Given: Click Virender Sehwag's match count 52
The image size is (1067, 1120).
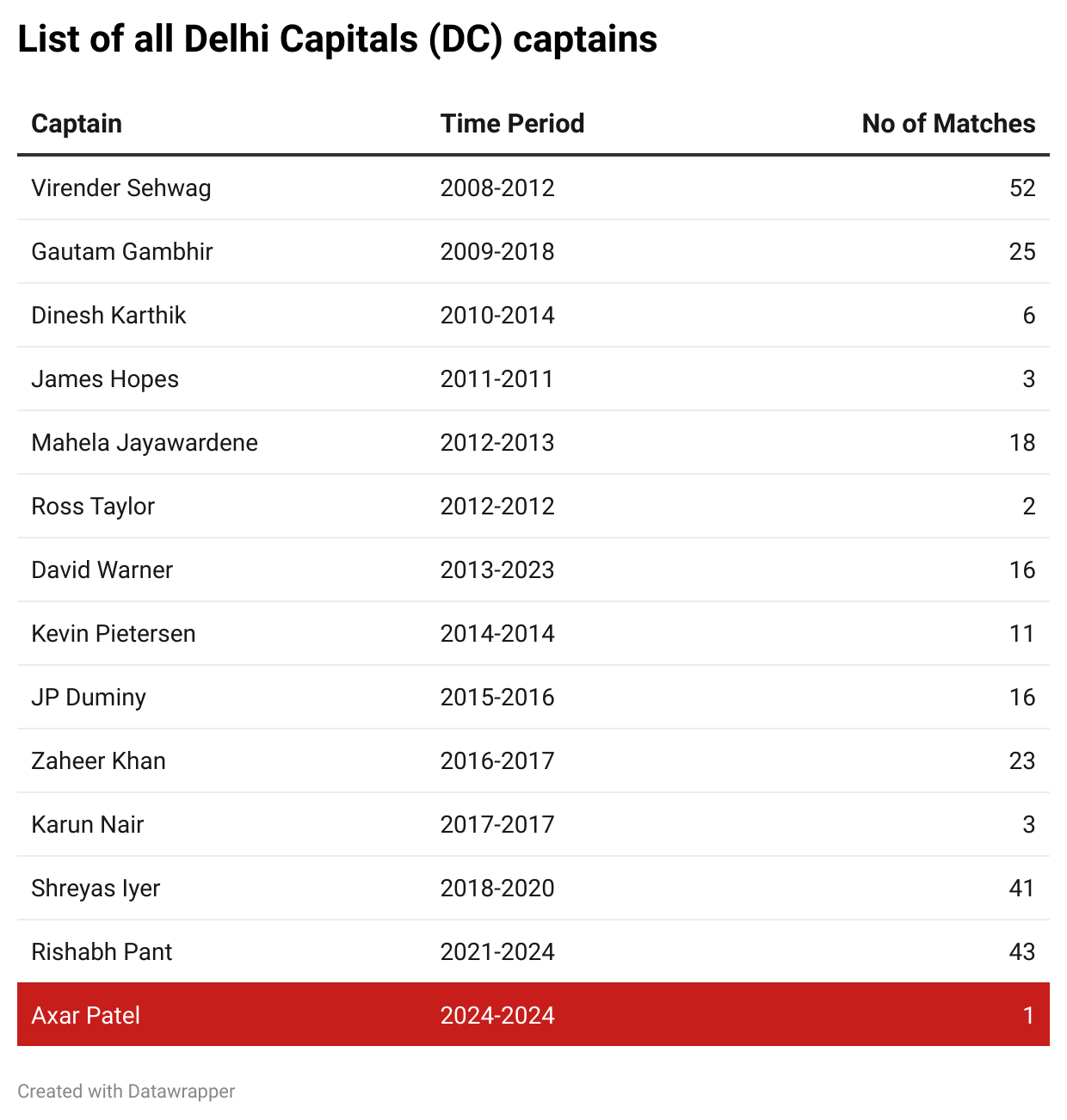Looking at the screenshot, I should pos(1021,188).
